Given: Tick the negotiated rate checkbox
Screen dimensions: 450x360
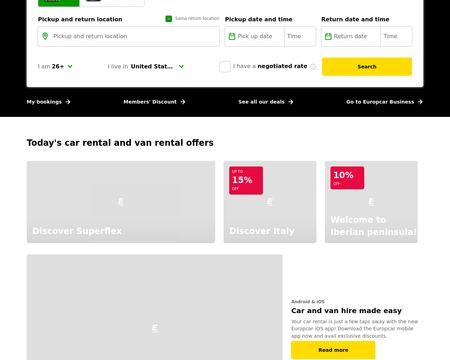Looking at the screenshot, I should (x=225, y=67).
